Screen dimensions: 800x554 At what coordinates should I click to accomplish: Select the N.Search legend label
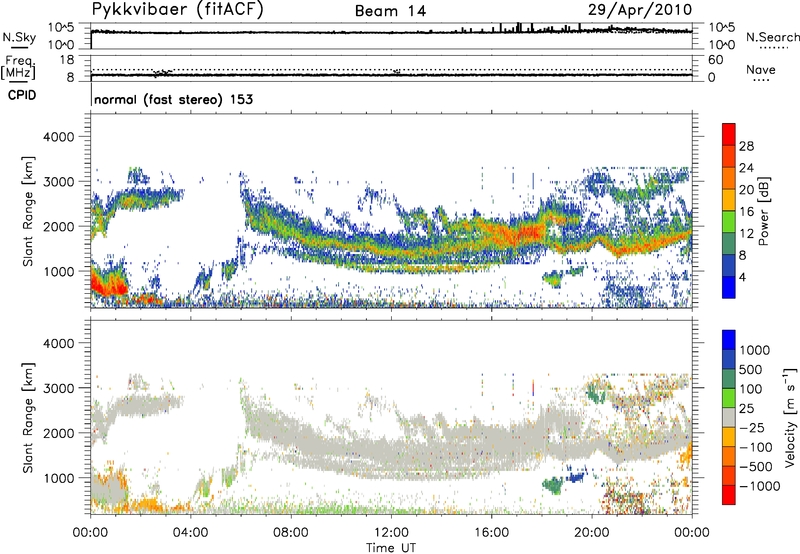(773, 37)
